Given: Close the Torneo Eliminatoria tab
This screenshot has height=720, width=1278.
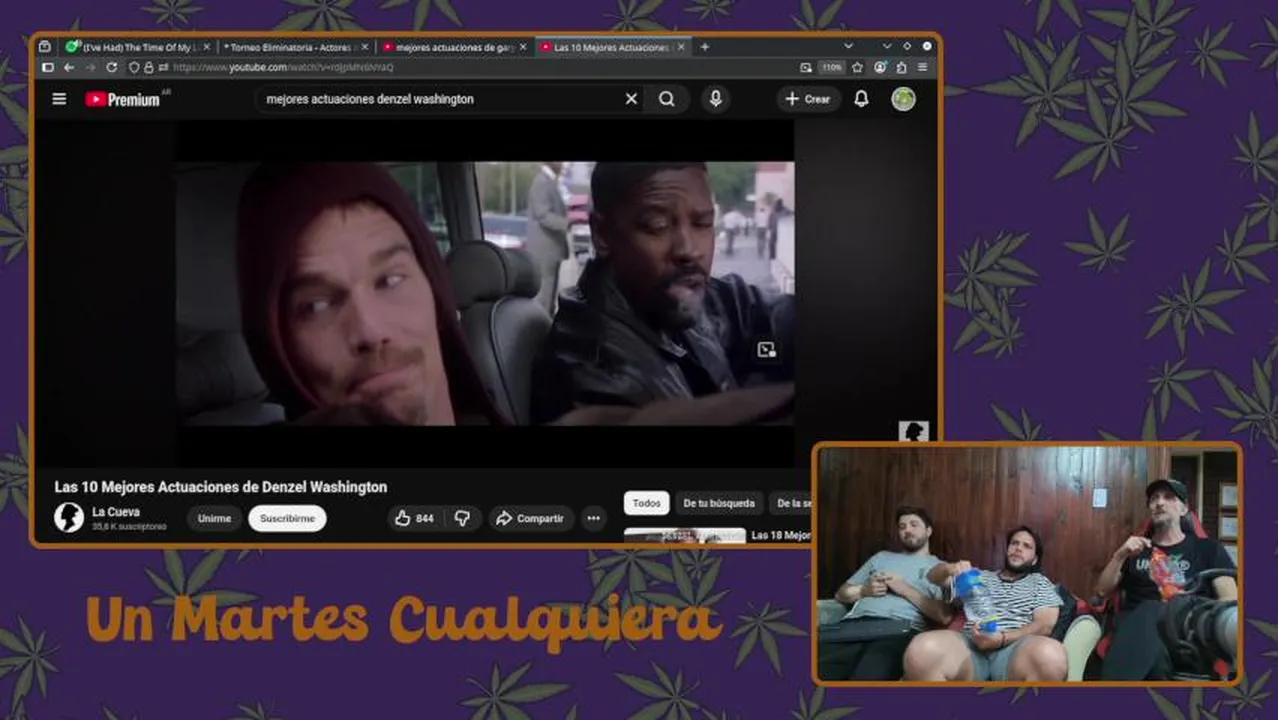Looking at the screenshot, I should tap(365, 46).
